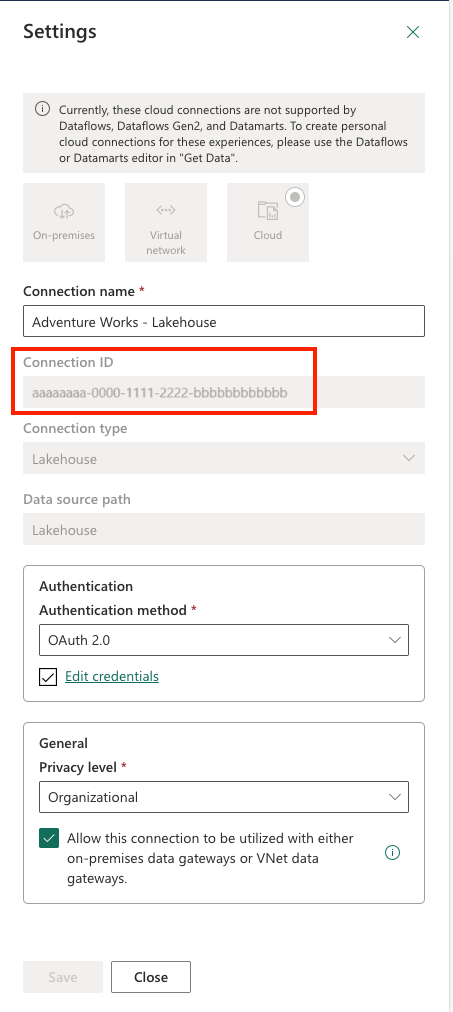Click info icon beside gateway option

392,853
